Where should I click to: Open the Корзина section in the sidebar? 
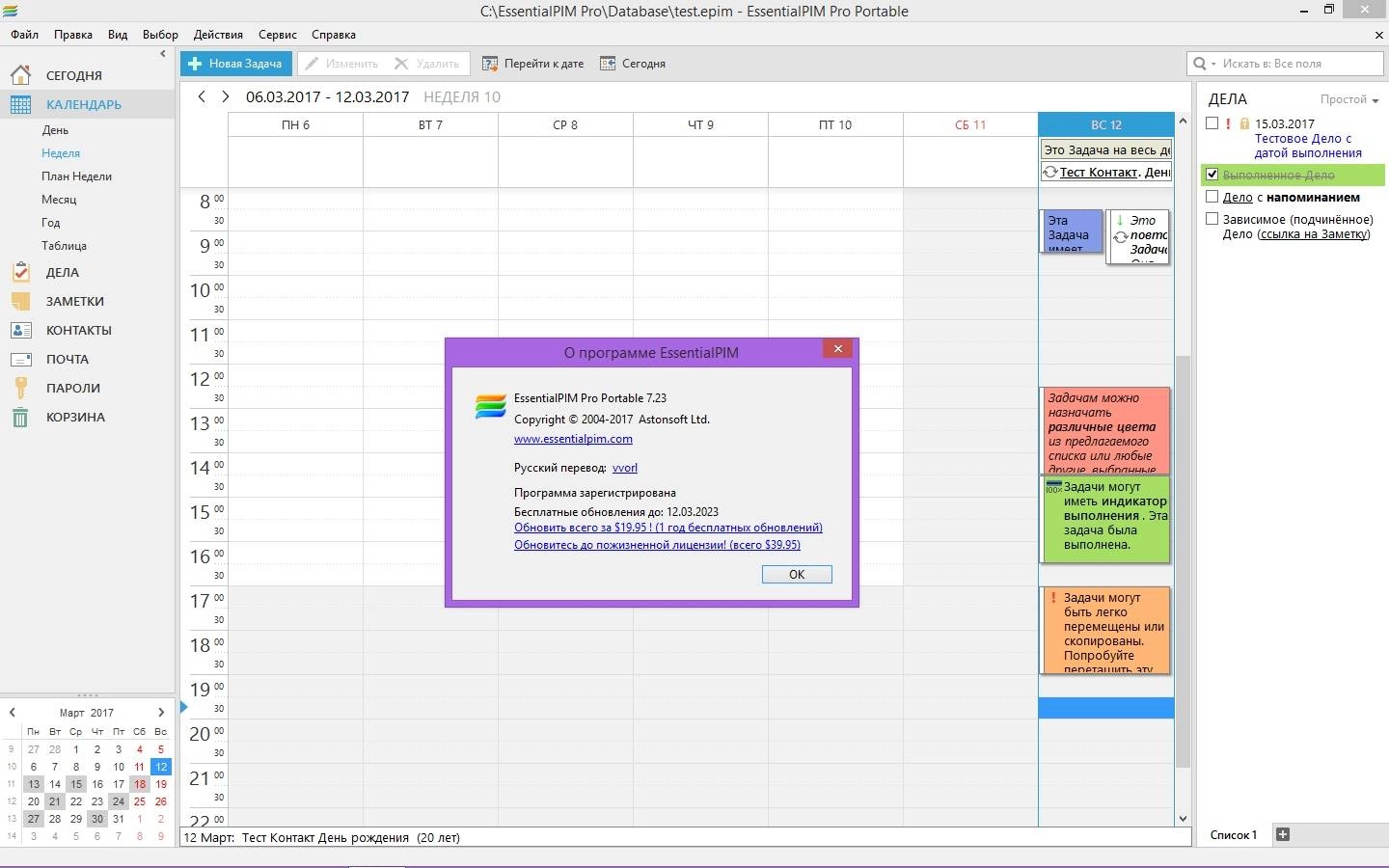click(75, 417)
